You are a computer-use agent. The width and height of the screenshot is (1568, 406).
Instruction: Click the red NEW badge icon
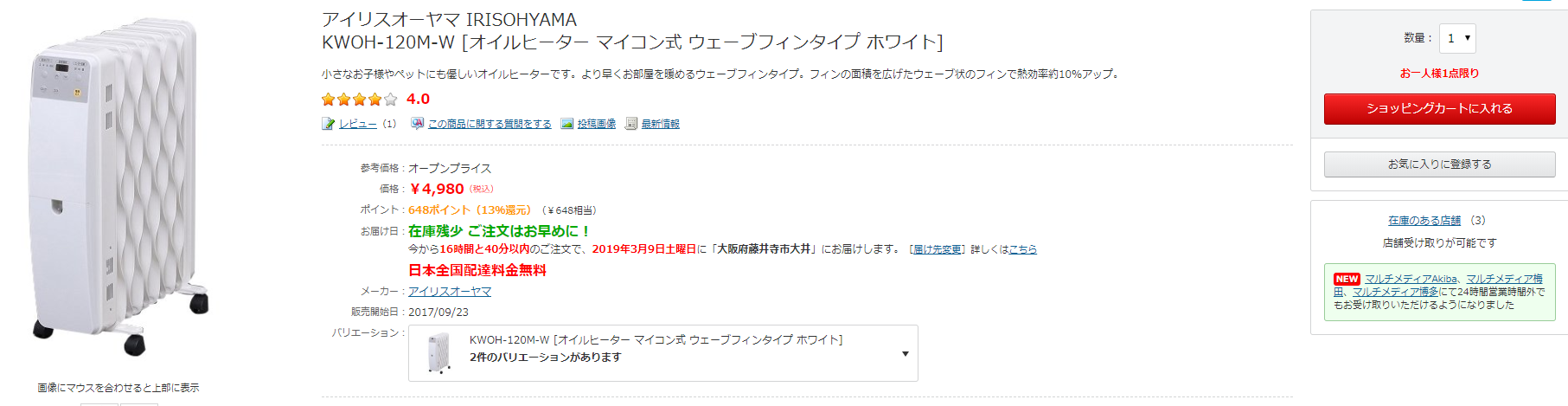click(1347, 279)
